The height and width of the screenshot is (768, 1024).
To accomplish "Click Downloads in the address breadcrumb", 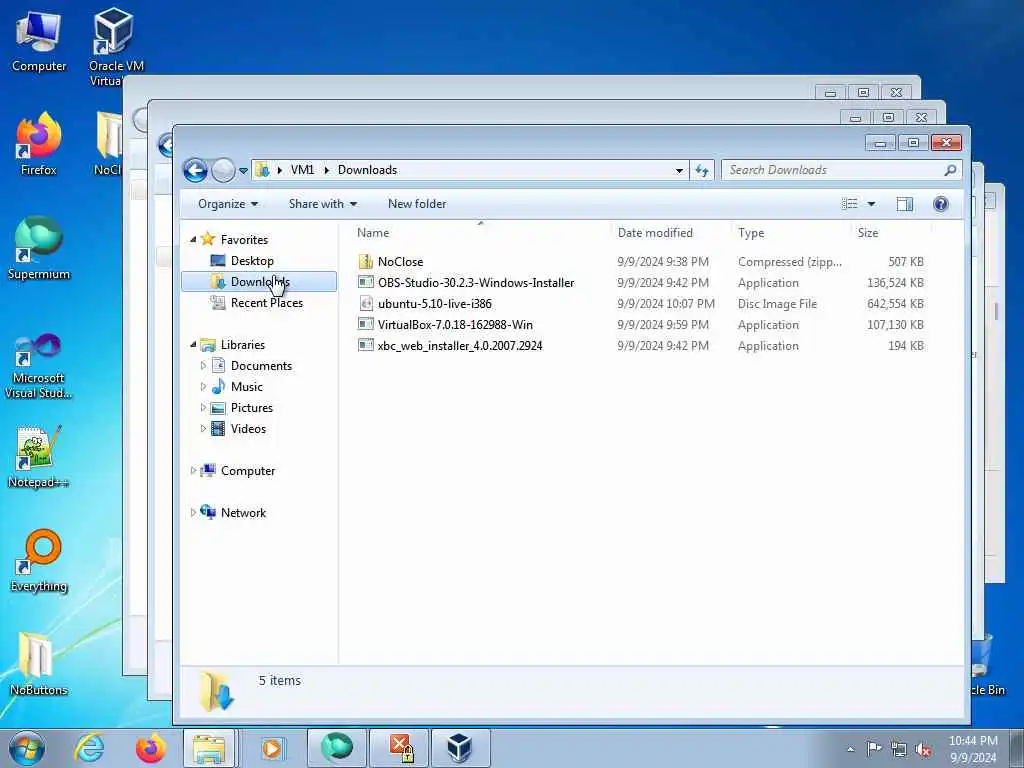I will (x=367, y=170).
